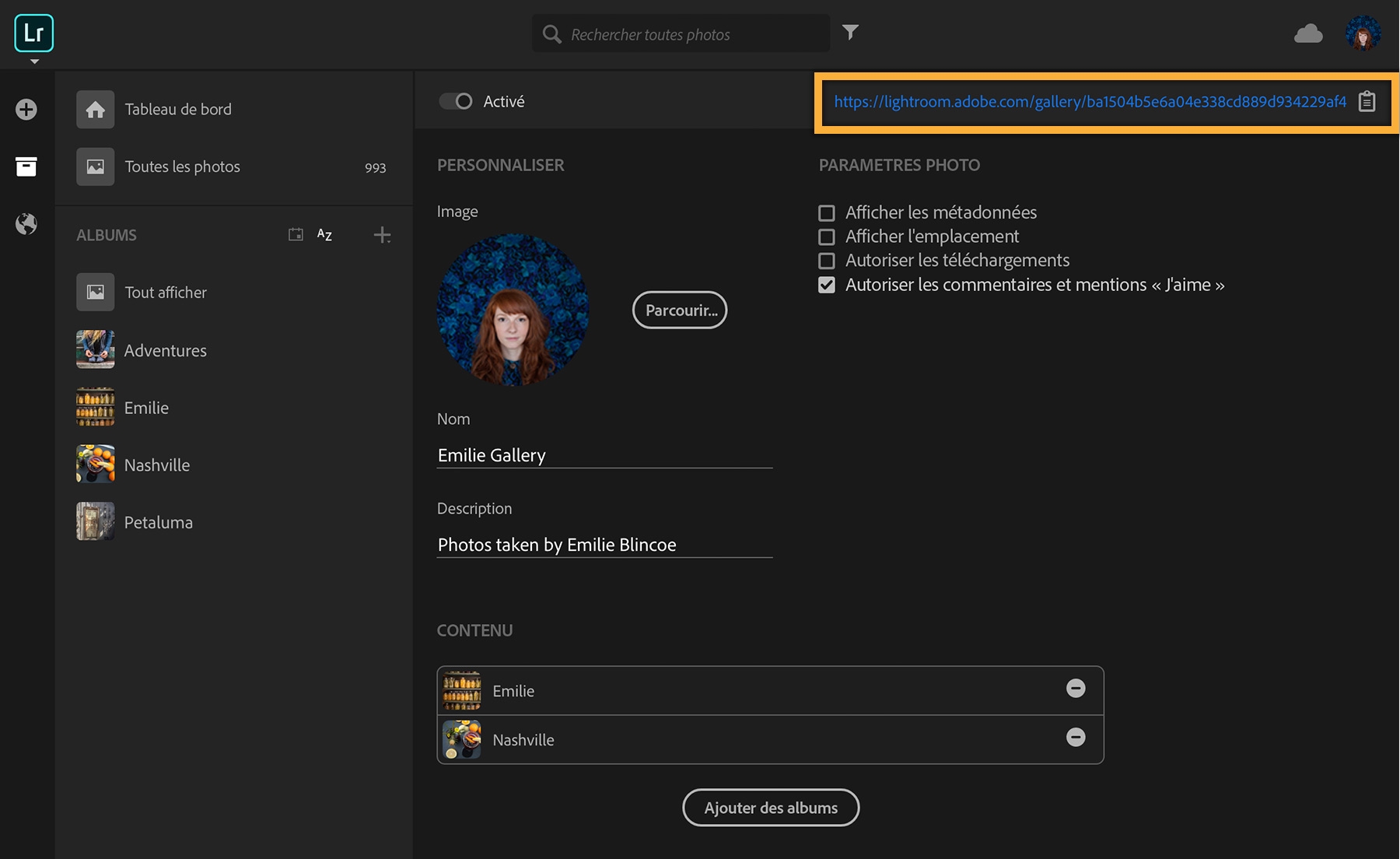Screen dimensions: 1400x859
Task: Enable Afficher les métadonnées checkbox
Action: [x=827, y=213]
